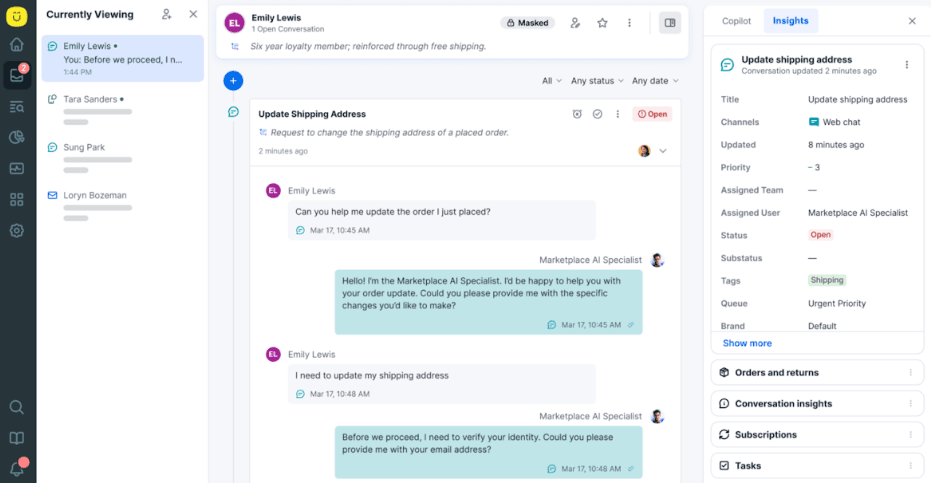Click the notification bell icon
Image resolution: width=931 pixels, height=483 pixels.
(17, 469)
